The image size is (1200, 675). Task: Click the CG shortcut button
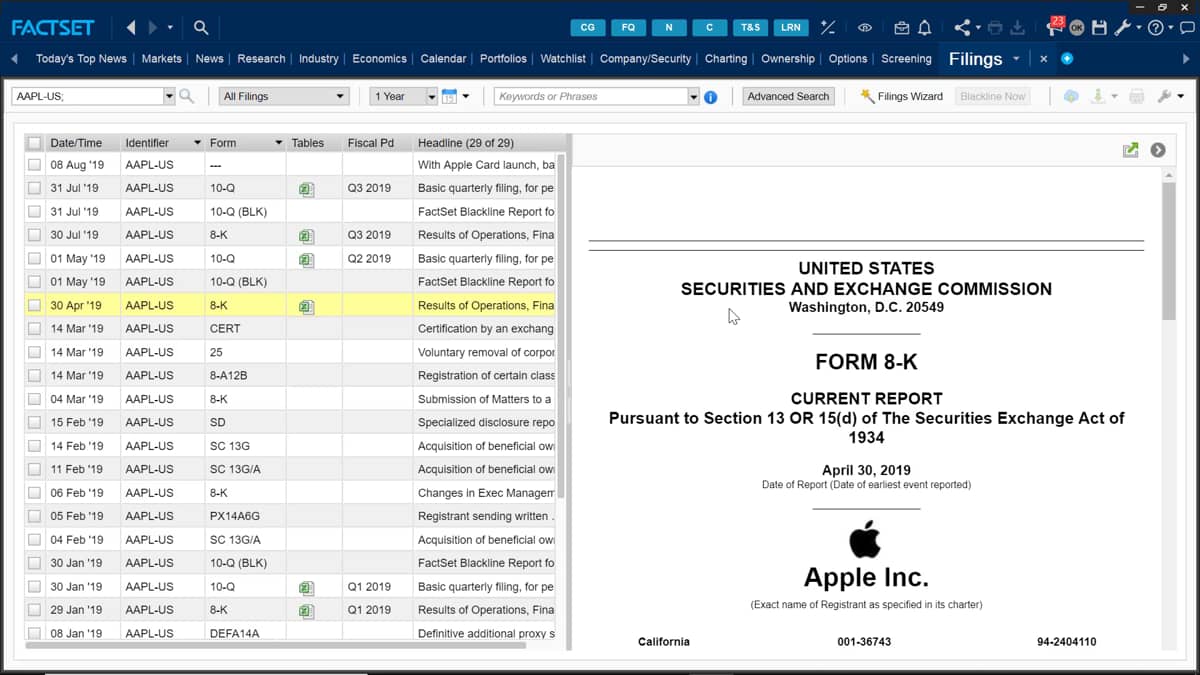[x=588, y=27]
